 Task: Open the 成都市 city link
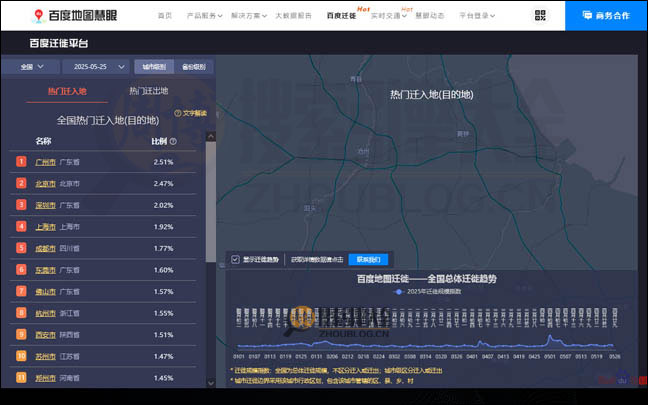pyautogui.click(x=45, y=248)
